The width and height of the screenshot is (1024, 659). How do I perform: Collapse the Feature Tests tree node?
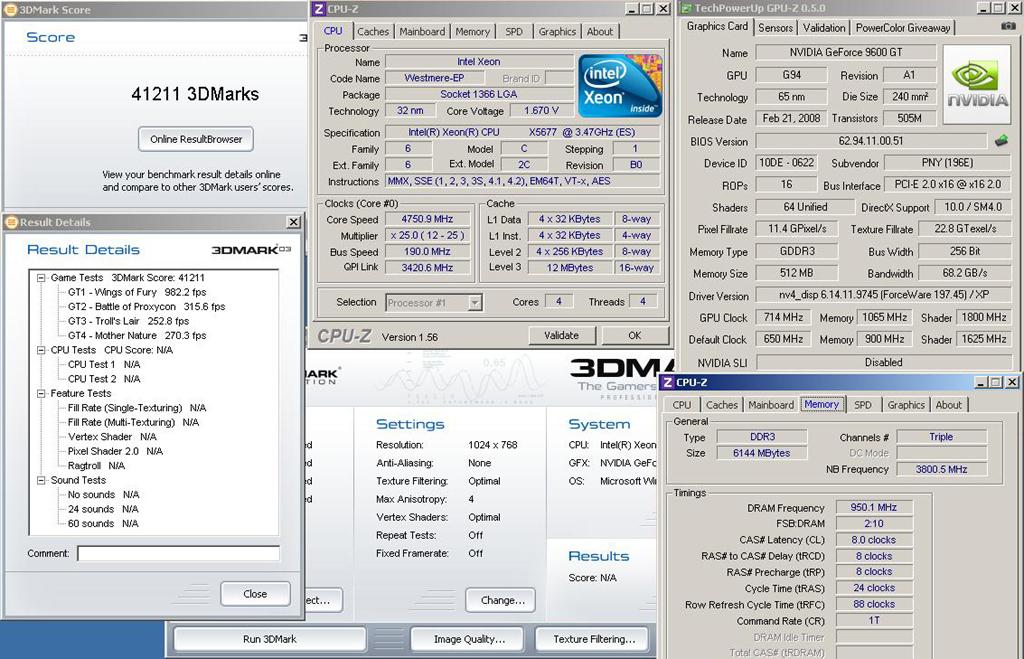tap(41, 394)
